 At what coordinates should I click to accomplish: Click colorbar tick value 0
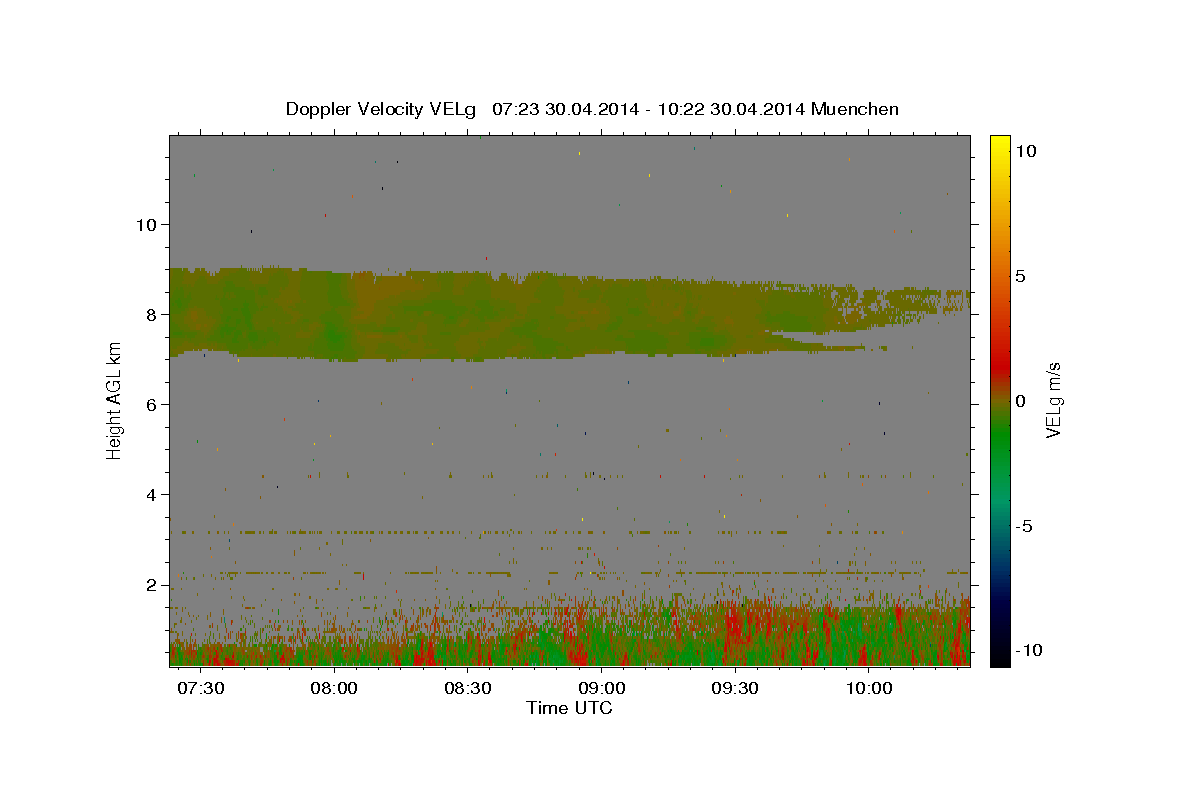[x=1020, y=401]
